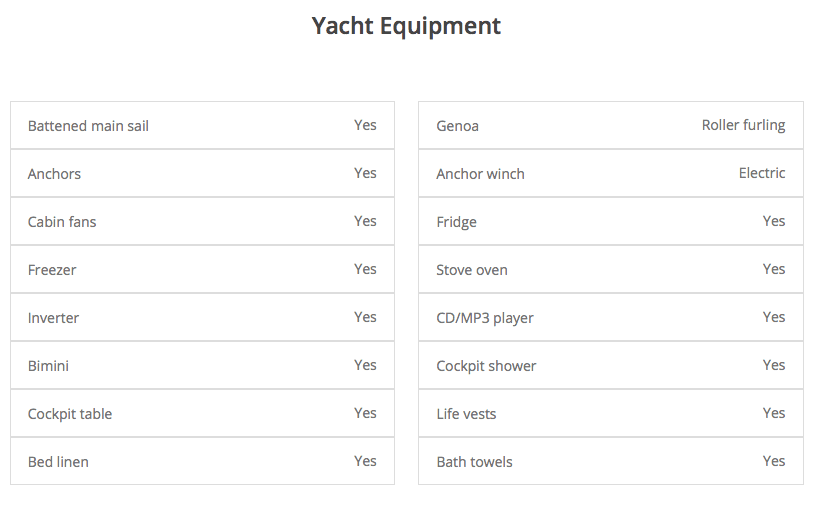Click the Bimini row label
816x528 pixels.
[x=48, y=366]
